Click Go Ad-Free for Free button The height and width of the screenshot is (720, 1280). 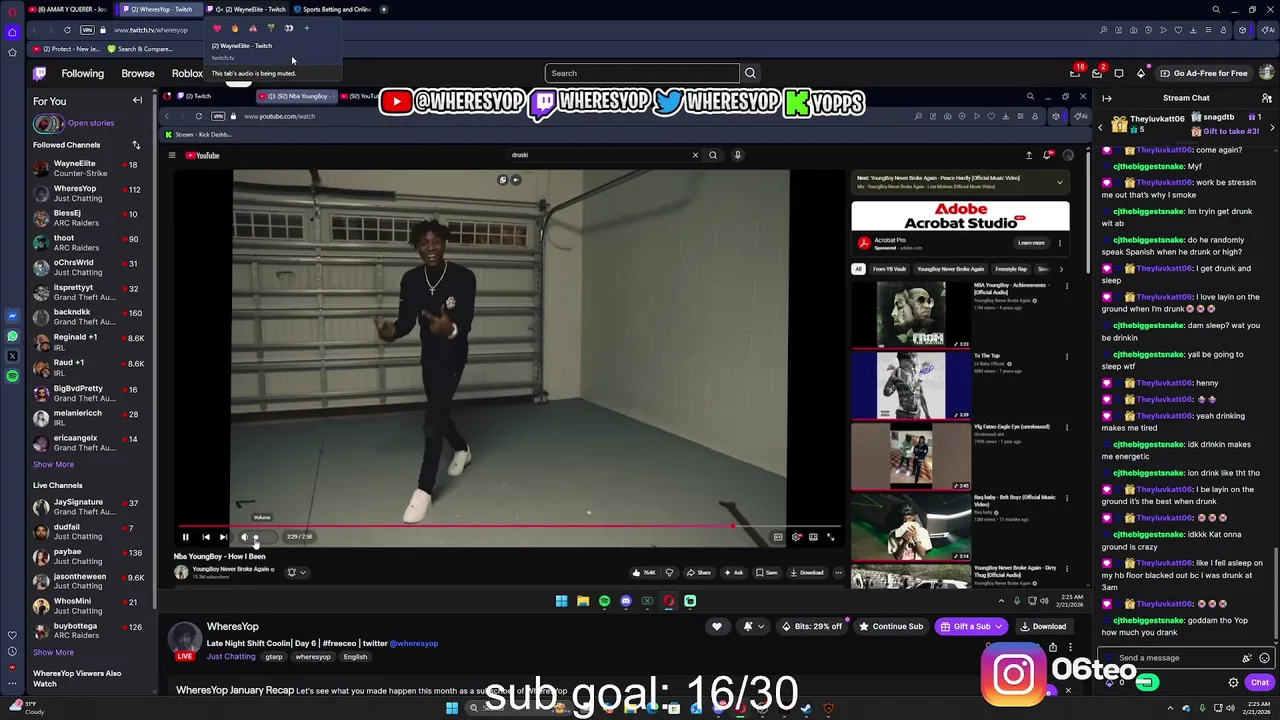(1204, 73)
